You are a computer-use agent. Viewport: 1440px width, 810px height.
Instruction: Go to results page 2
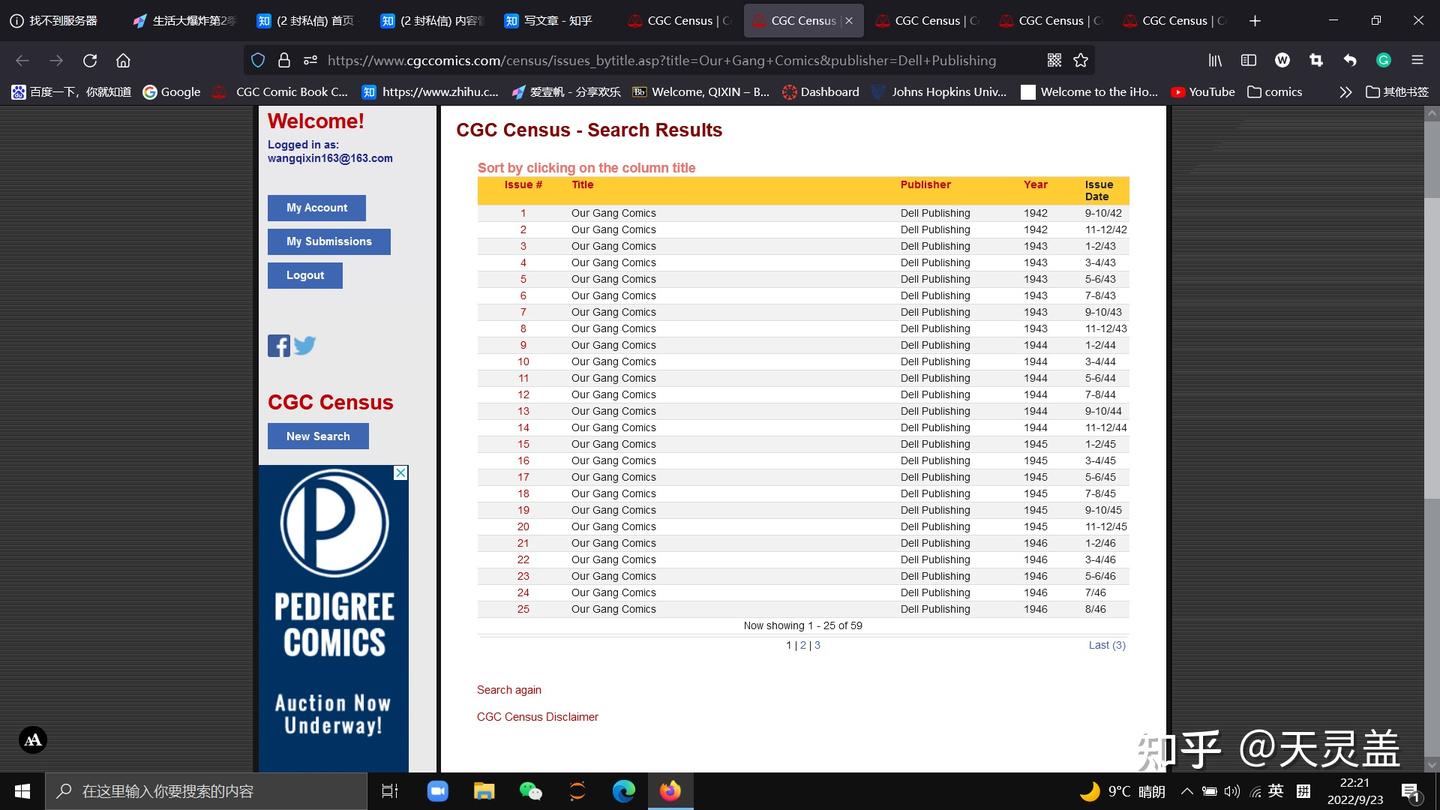coord(803,645)
